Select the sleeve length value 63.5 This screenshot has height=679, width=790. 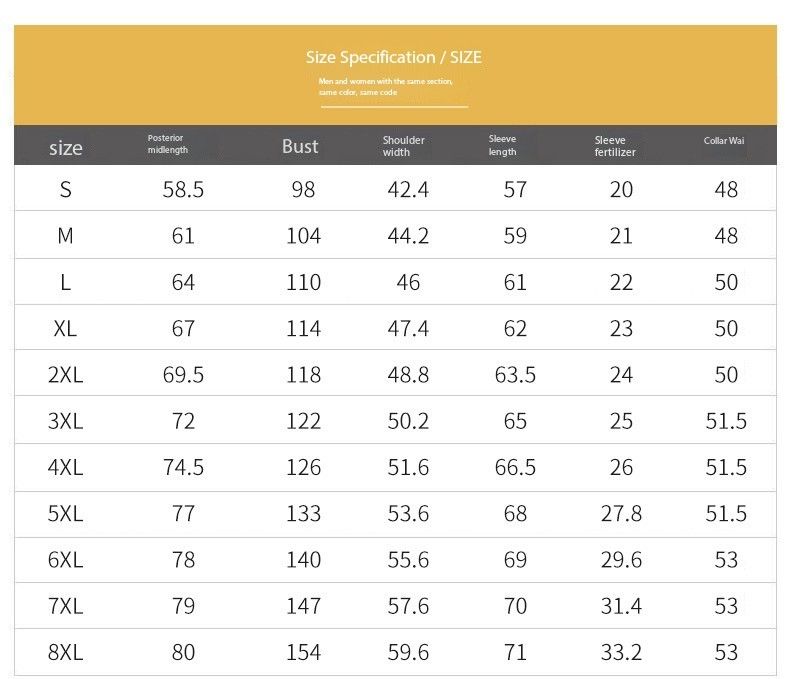[x=515, y=375]
